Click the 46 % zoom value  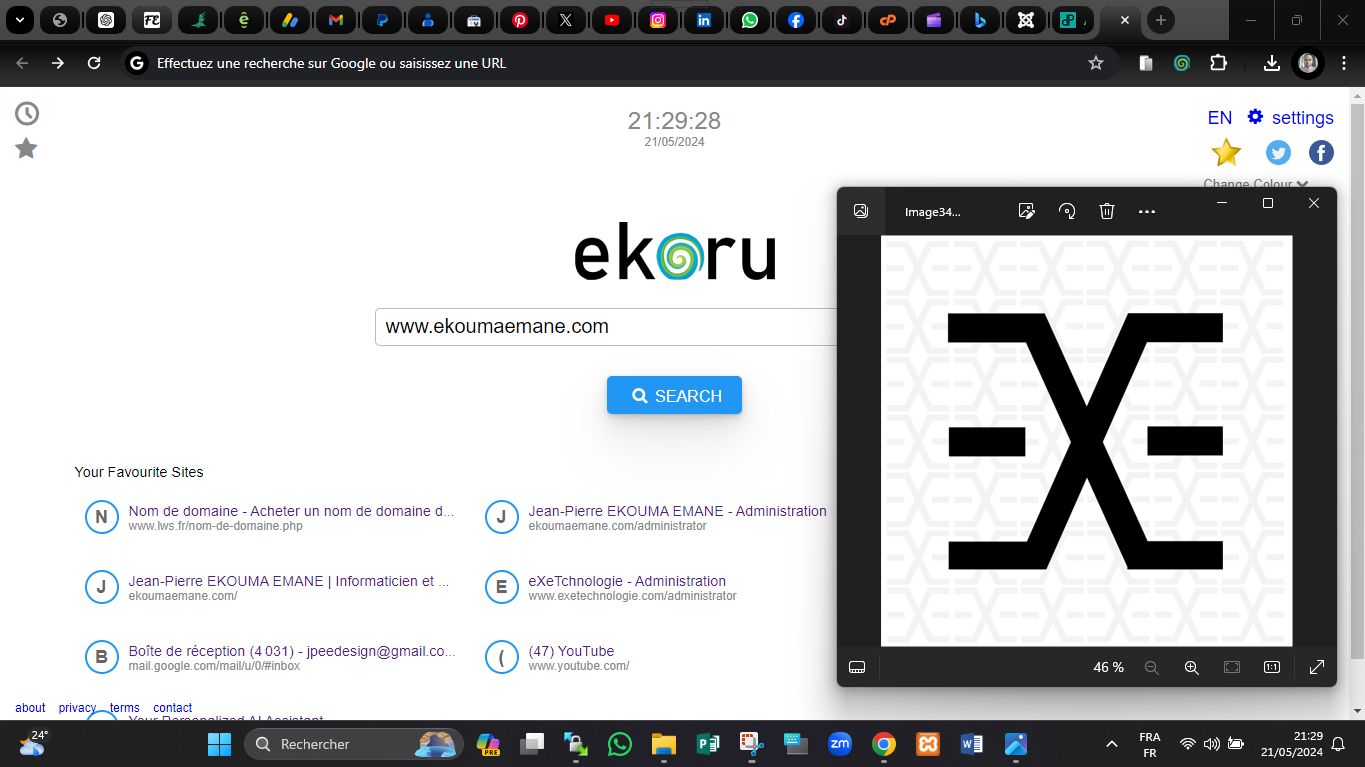(1108, 667)
